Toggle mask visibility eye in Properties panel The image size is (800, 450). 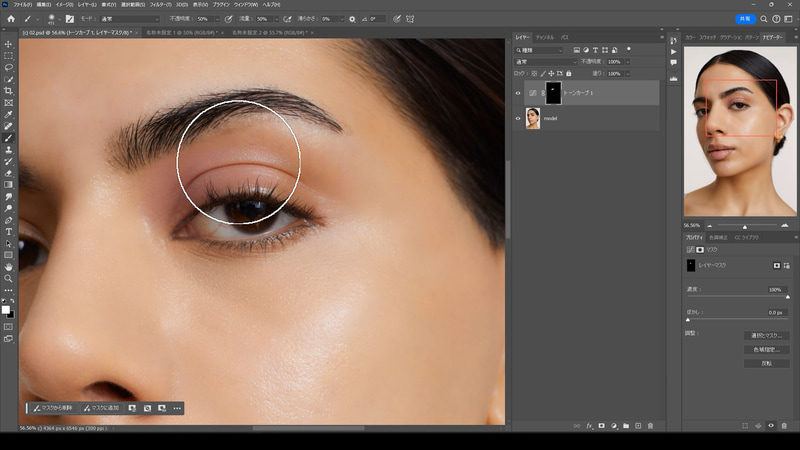[x=771, y=425]
